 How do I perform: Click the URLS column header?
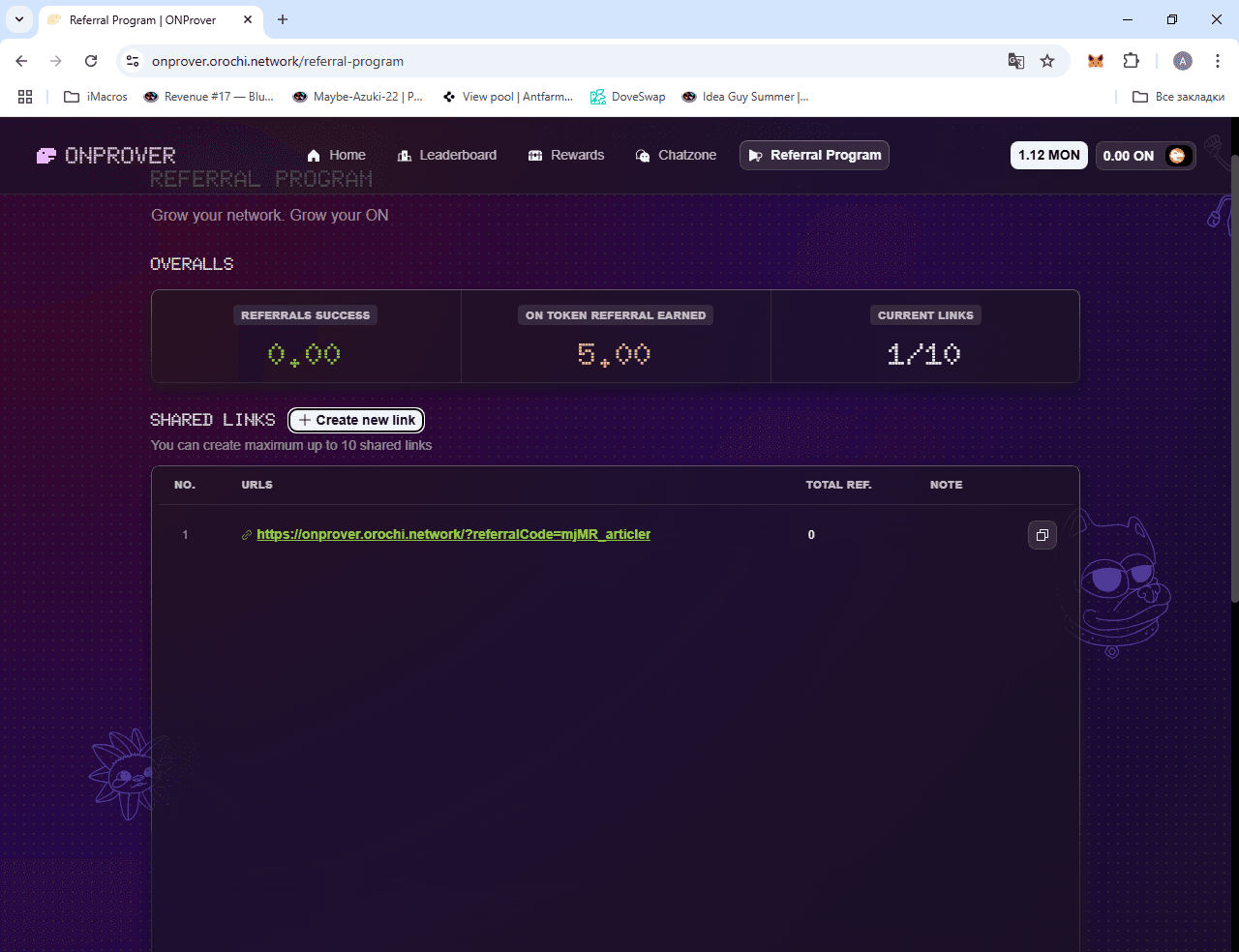coord(257,485)
